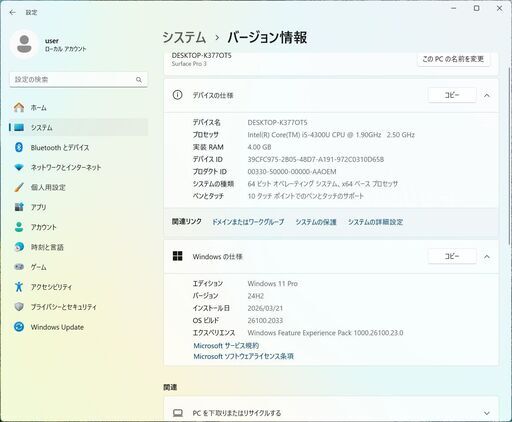The width and height of the screenshot is (512, 422).
Task: Click the search magnifier icon
Action: (139, 80)
